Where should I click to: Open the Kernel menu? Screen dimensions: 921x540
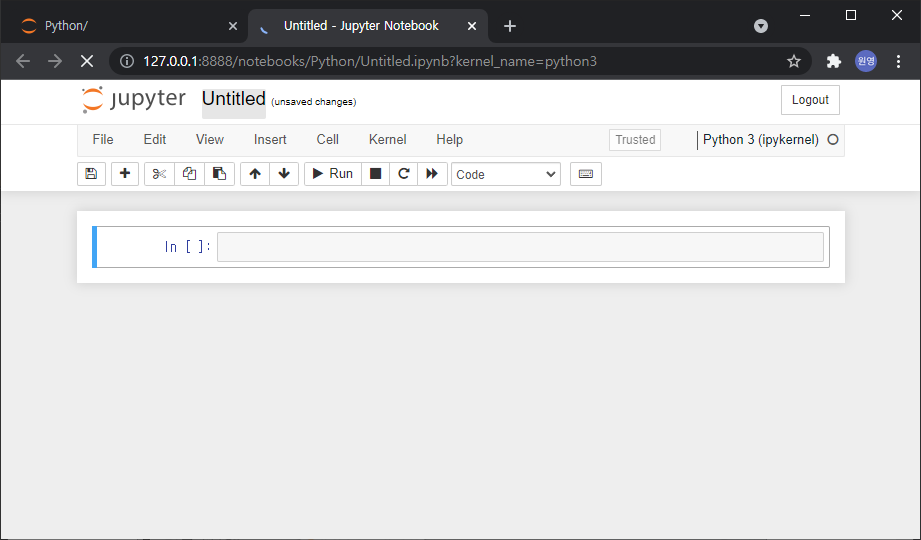388,140
